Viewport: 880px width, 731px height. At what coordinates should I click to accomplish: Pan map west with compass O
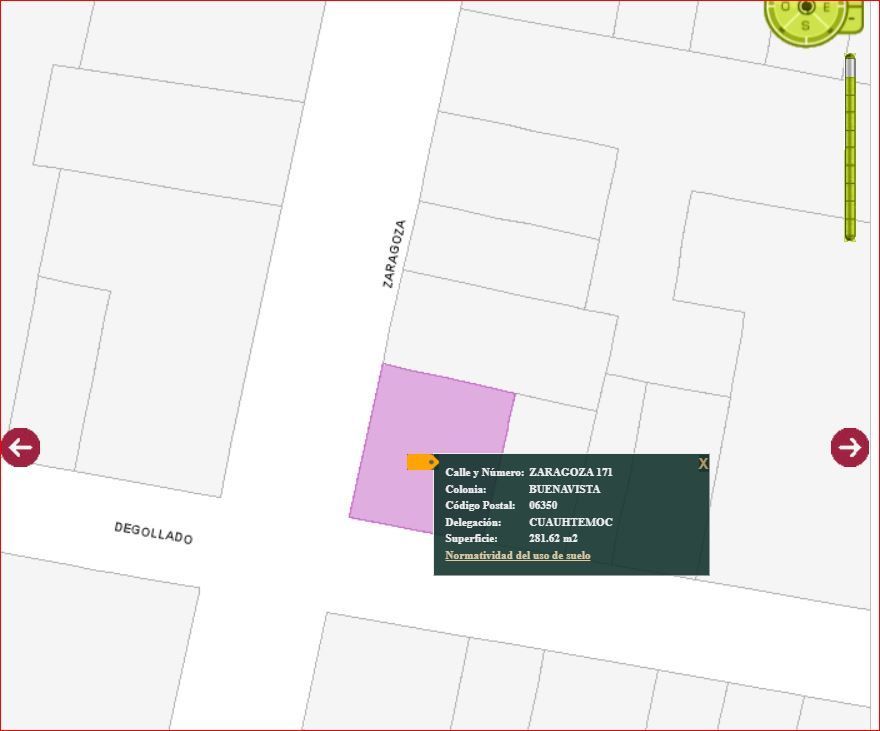786,7
